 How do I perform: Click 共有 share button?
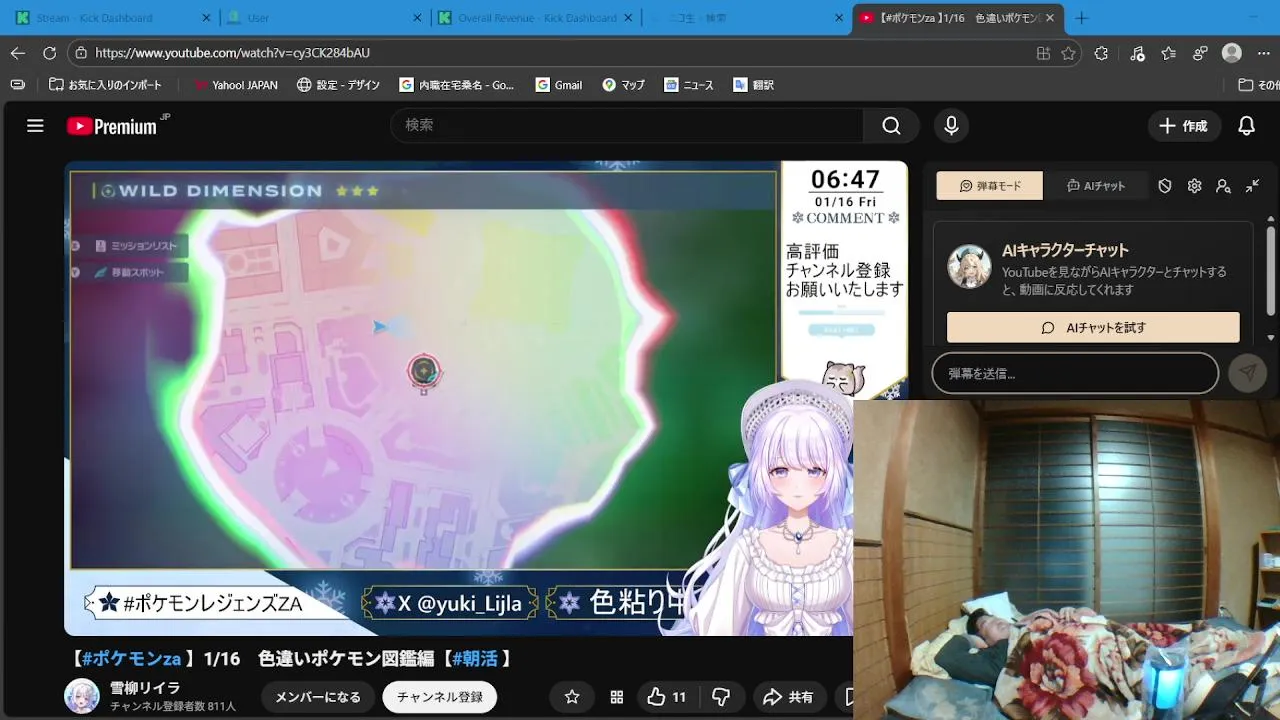788,697
